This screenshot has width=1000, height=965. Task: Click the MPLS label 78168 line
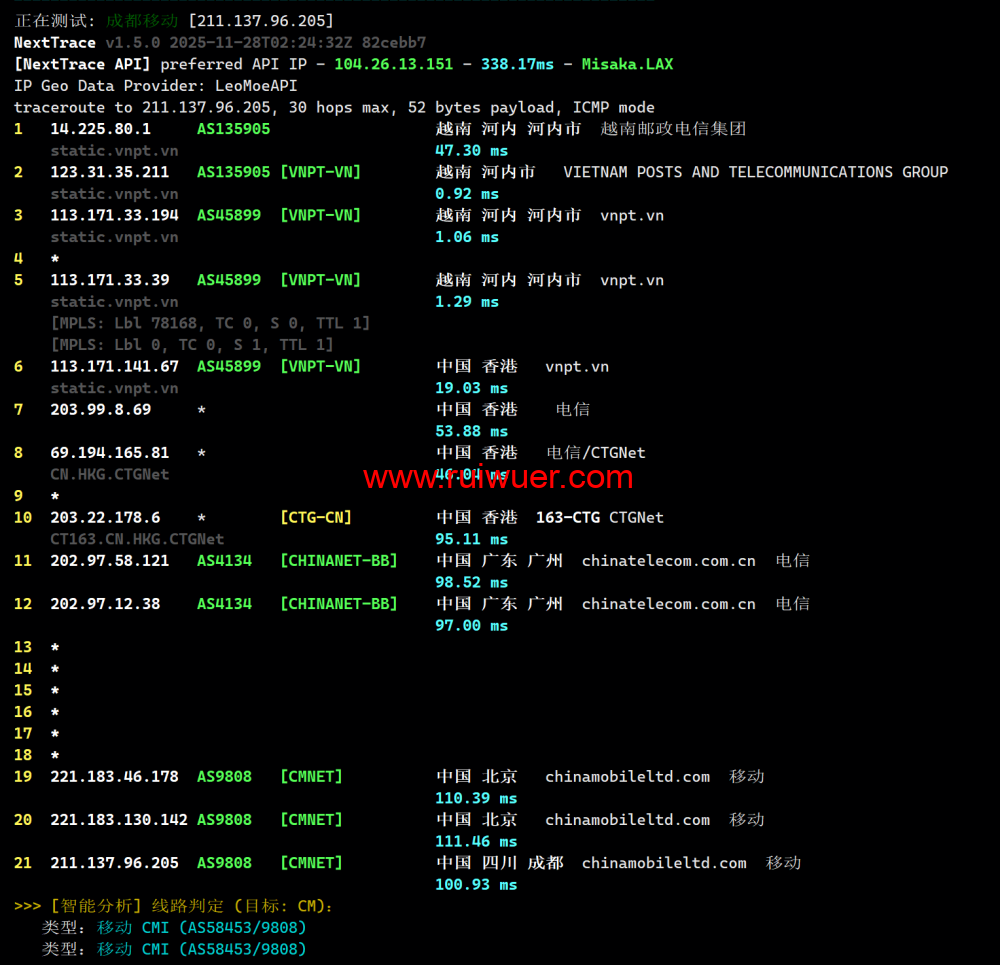coord(210,323)
